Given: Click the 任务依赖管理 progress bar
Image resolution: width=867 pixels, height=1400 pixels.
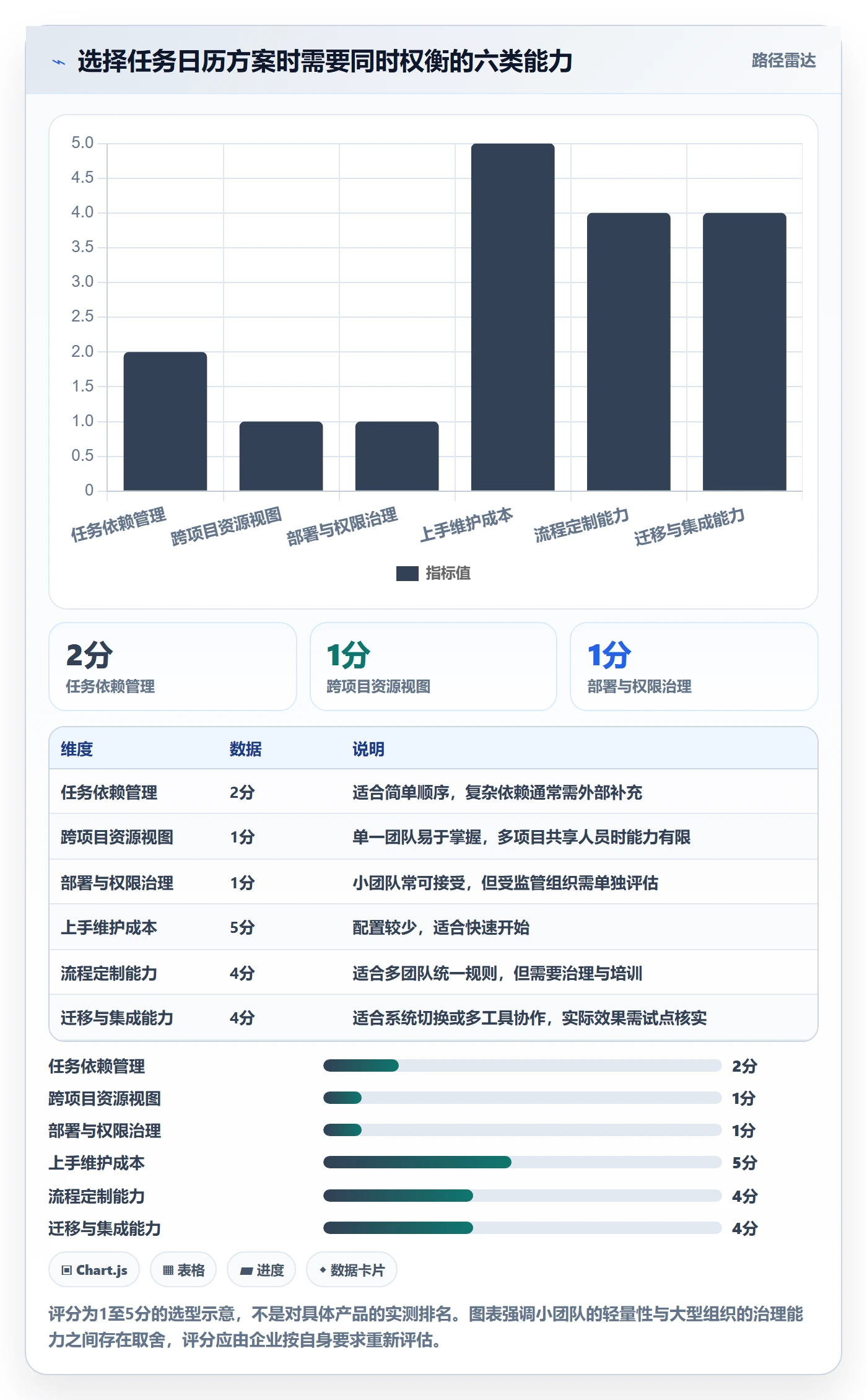Looking at the screenshot, I should (x=522, y=1065).
